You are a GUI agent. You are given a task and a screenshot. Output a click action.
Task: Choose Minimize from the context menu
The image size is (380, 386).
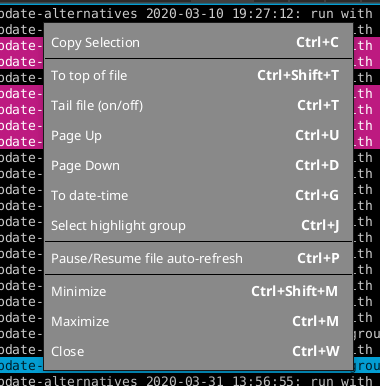coord(198,292)
